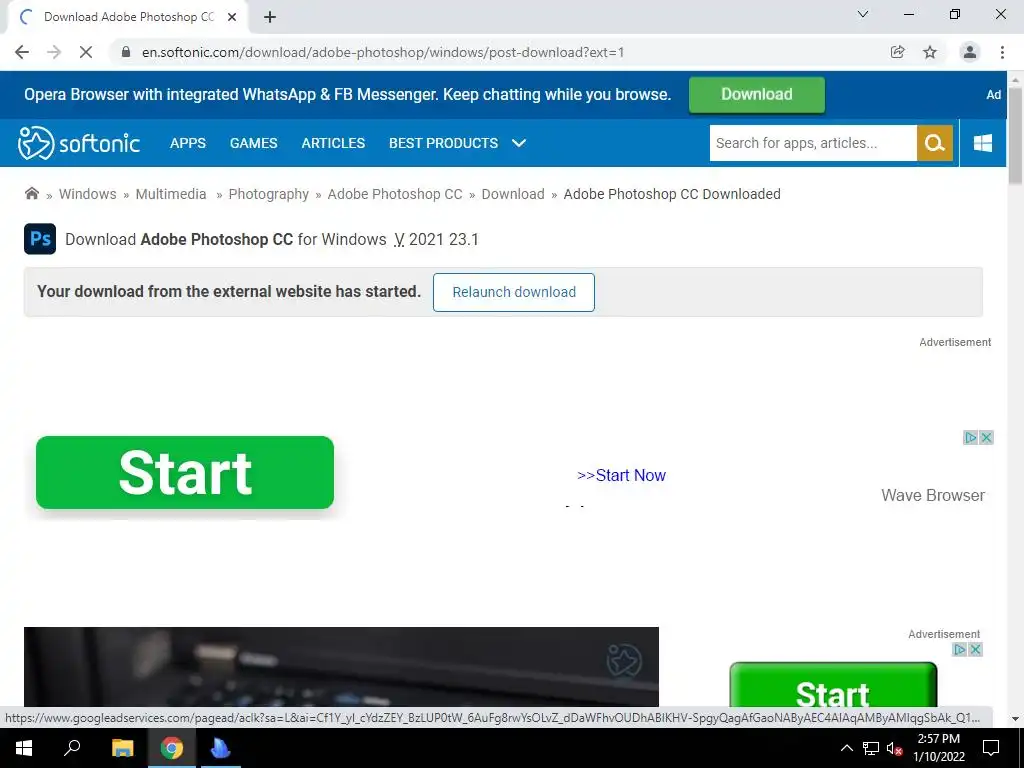This screenshot has width=1024, height=768.
Task: Click the browser forward arrow
Action: click(x=54, y=52)
